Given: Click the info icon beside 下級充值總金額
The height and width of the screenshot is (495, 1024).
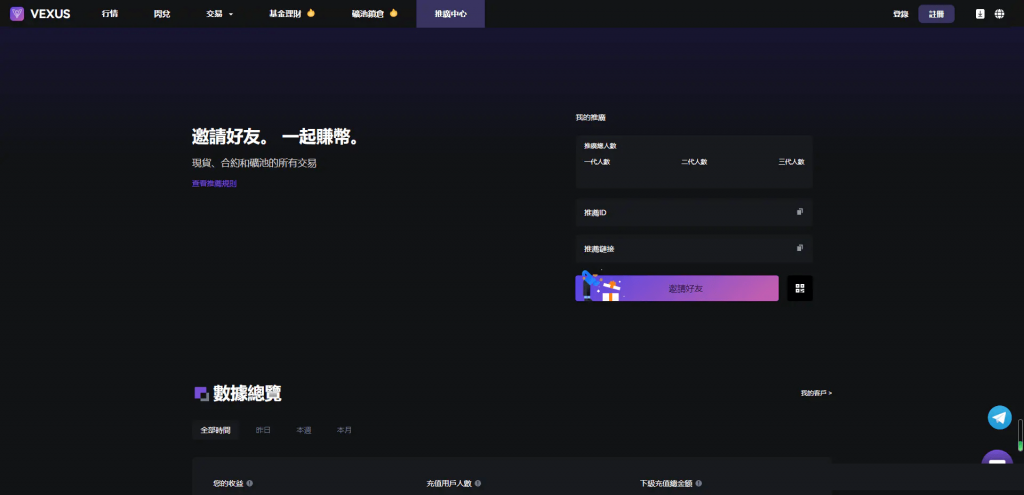Looking at the screenshot, I should [x=697, y=483].
